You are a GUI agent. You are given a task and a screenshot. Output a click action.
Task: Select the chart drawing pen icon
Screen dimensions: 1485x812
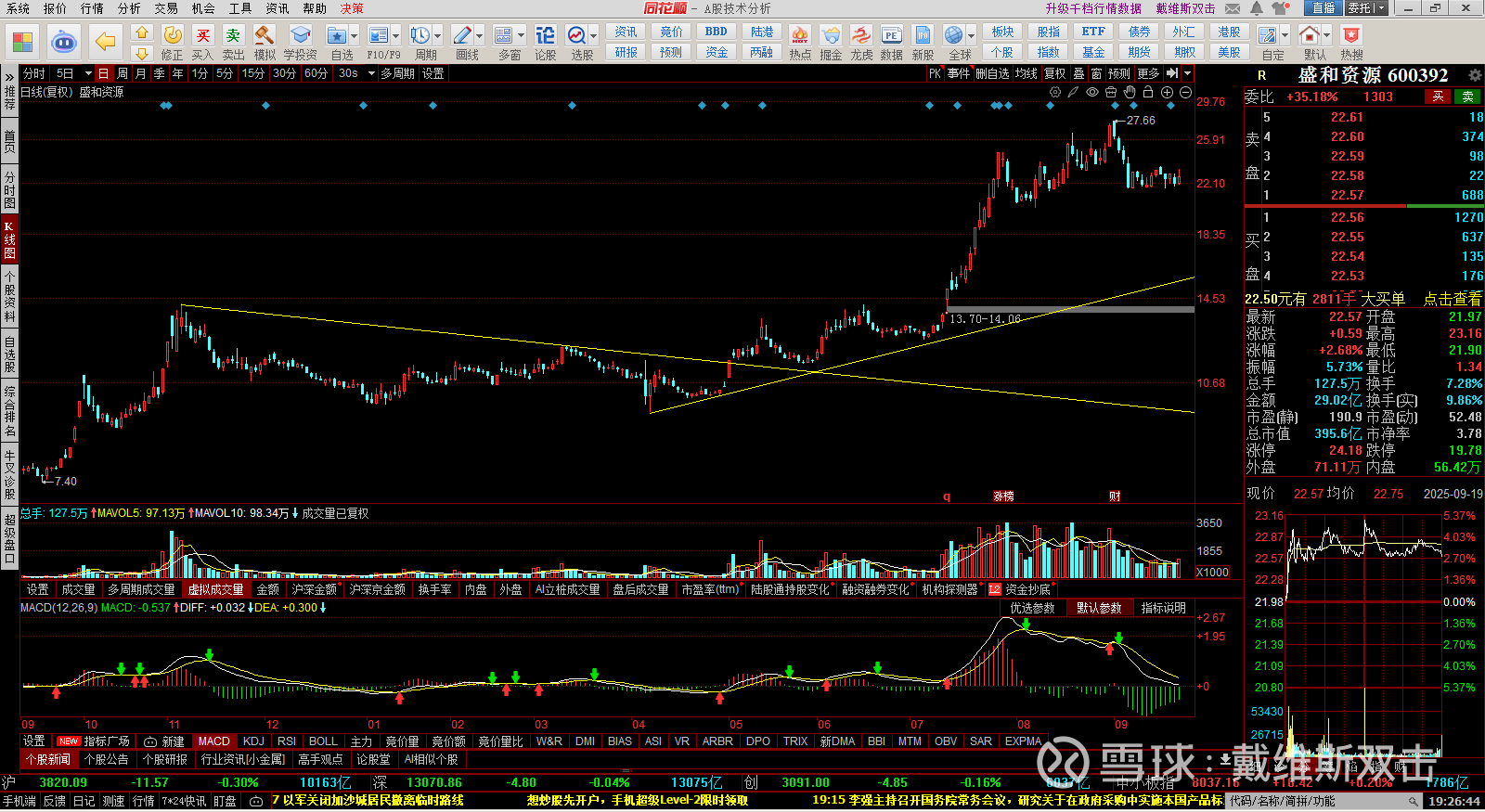1074,92
